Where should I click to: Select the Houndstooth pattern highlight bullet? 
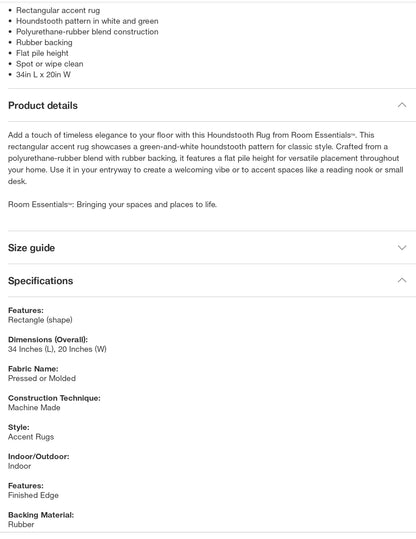pos(87,21)
